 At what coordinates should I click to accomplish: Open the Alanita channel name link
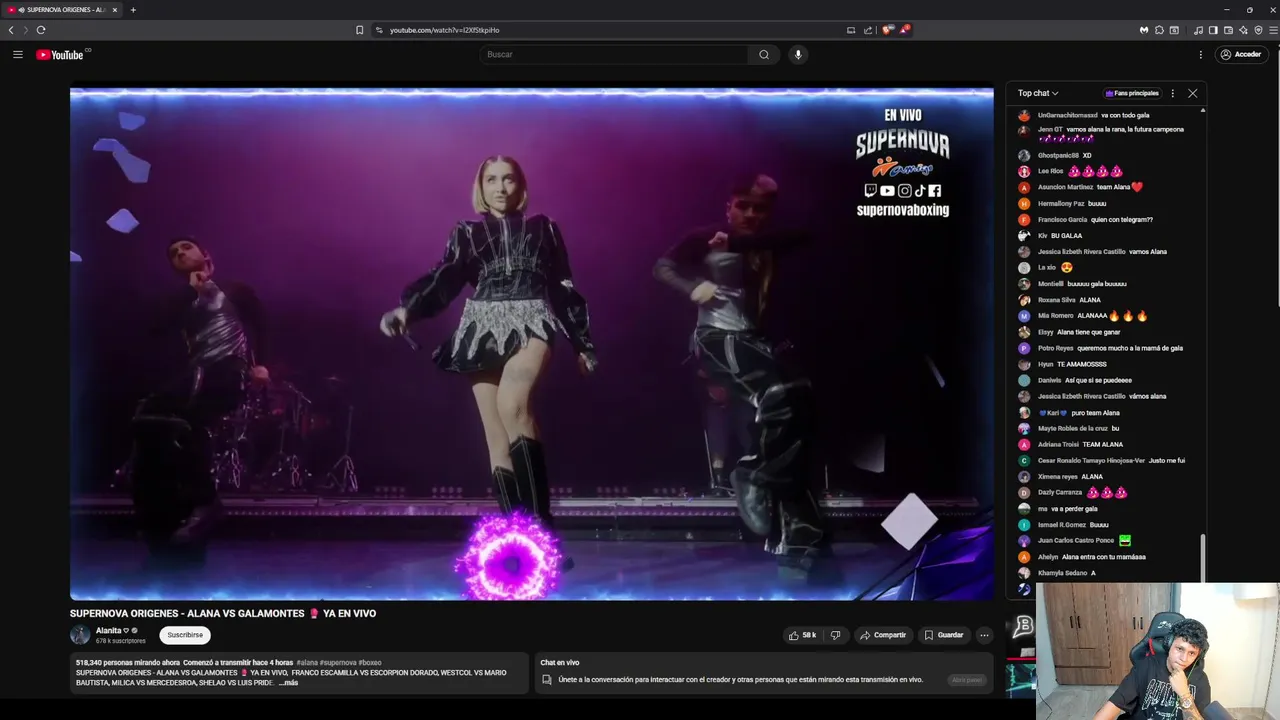point(109,631)
